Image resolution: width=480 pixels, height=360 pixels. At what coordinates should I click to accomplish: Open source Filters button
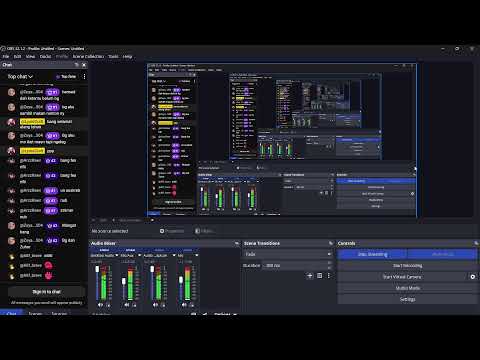point(204,231)
